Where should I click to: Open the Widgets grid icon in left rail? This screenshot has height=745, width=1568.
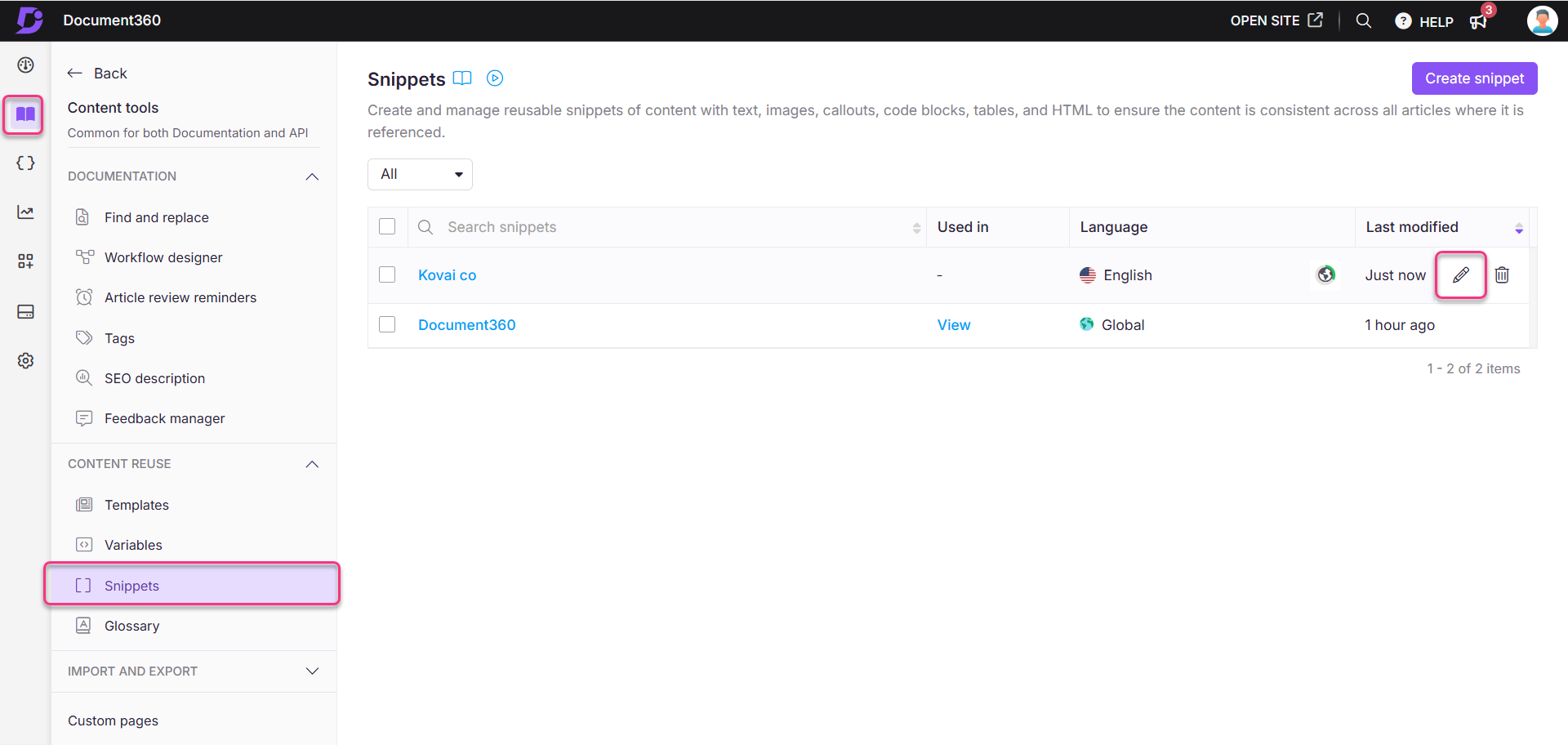pyautogui.click(x=25, y=261)
